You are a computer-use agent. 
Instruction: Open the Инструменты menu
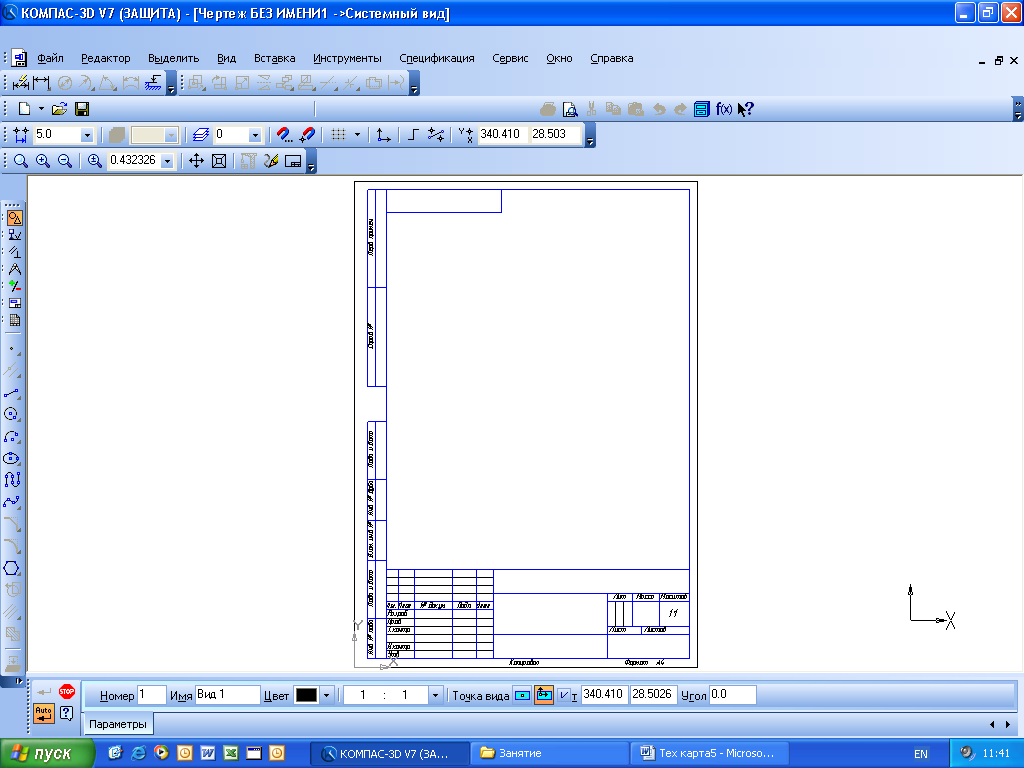pyautogui.click(x=347, y=58)
